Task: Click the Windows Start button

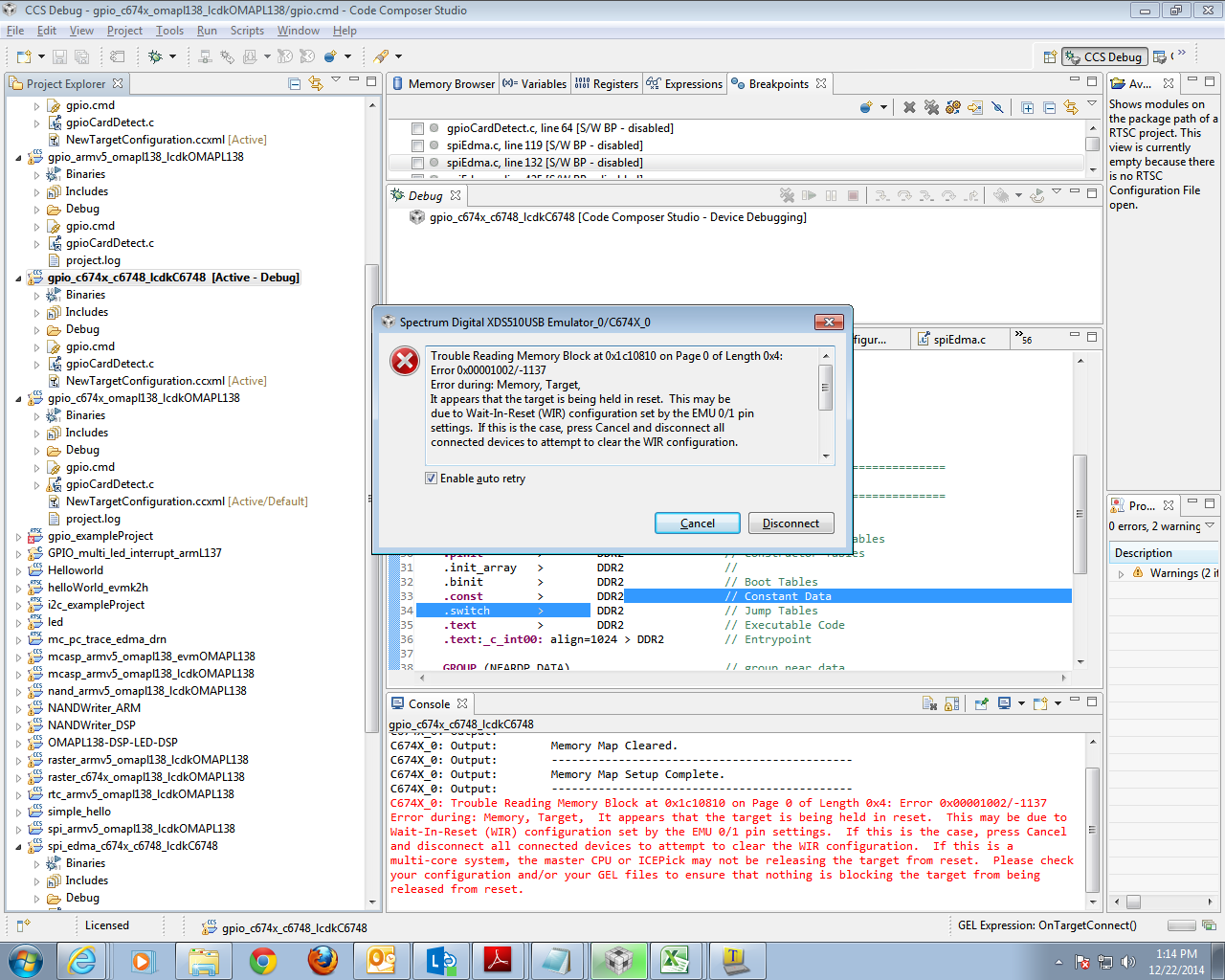Action: click(26, 960)
